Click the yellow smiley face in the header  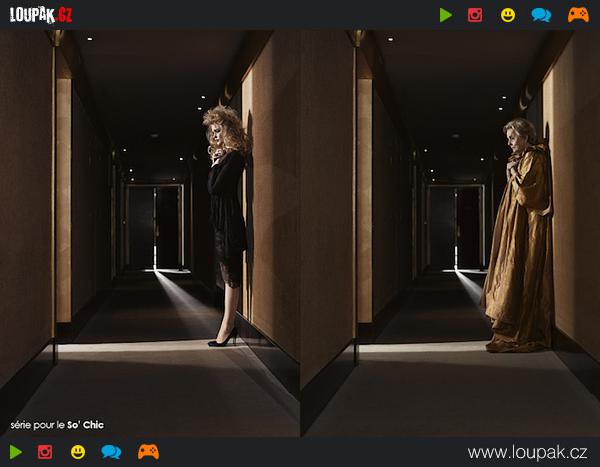tap(508, 15)
